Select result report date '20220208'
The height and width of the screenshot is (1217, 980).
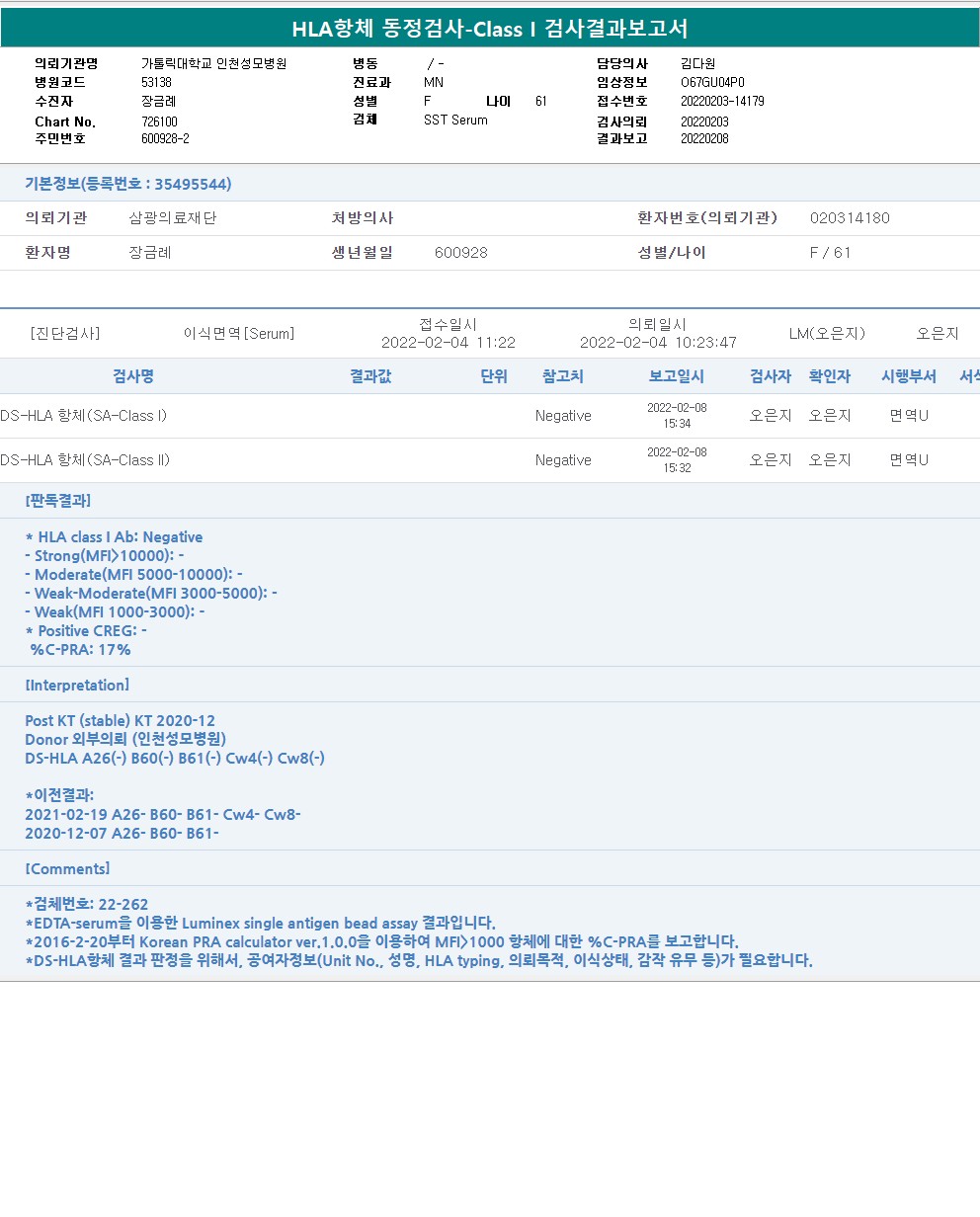(x=704, y=138)
